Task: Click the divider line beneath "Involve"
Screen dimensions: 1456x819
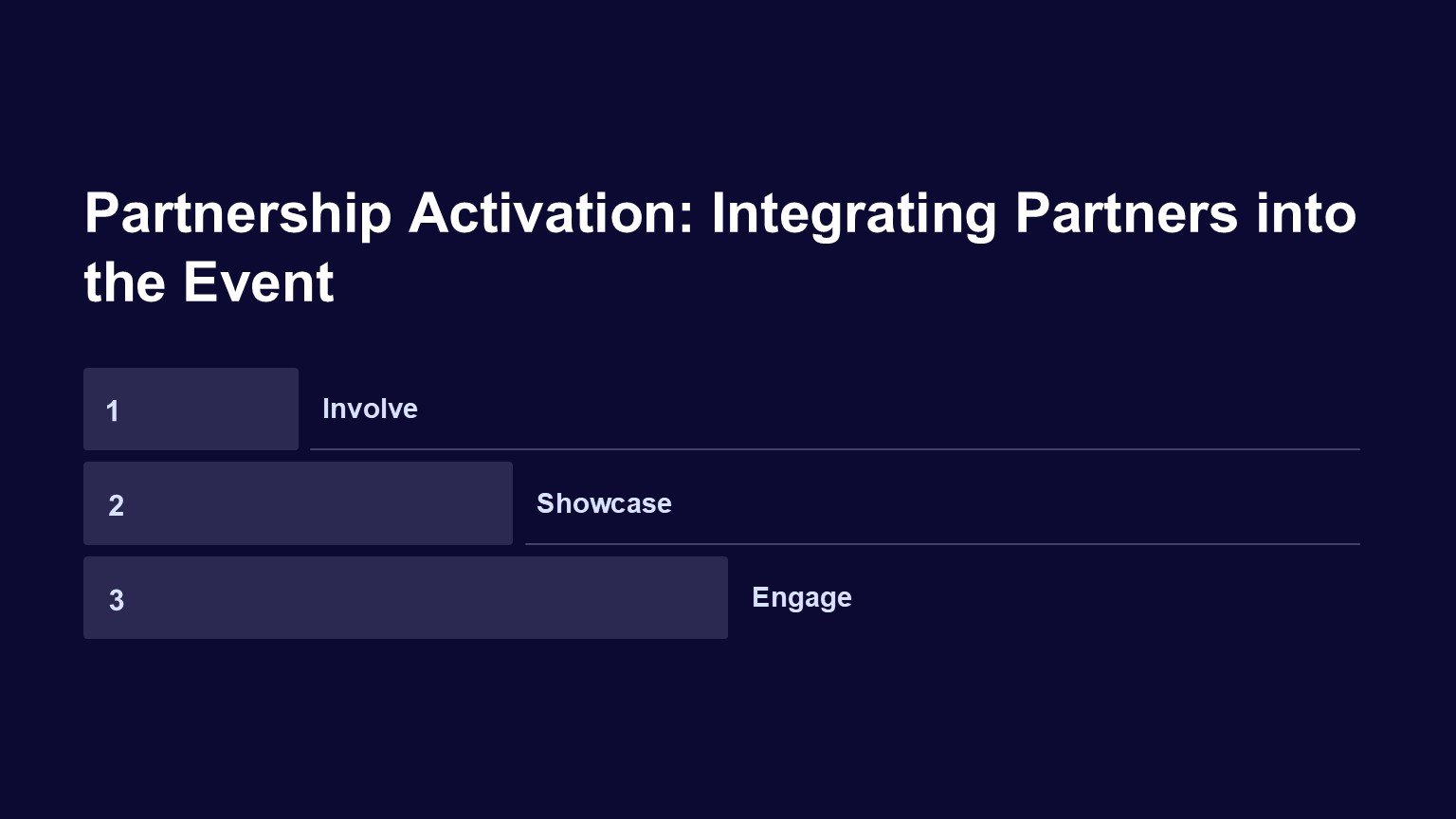Action: pos(834,449)
